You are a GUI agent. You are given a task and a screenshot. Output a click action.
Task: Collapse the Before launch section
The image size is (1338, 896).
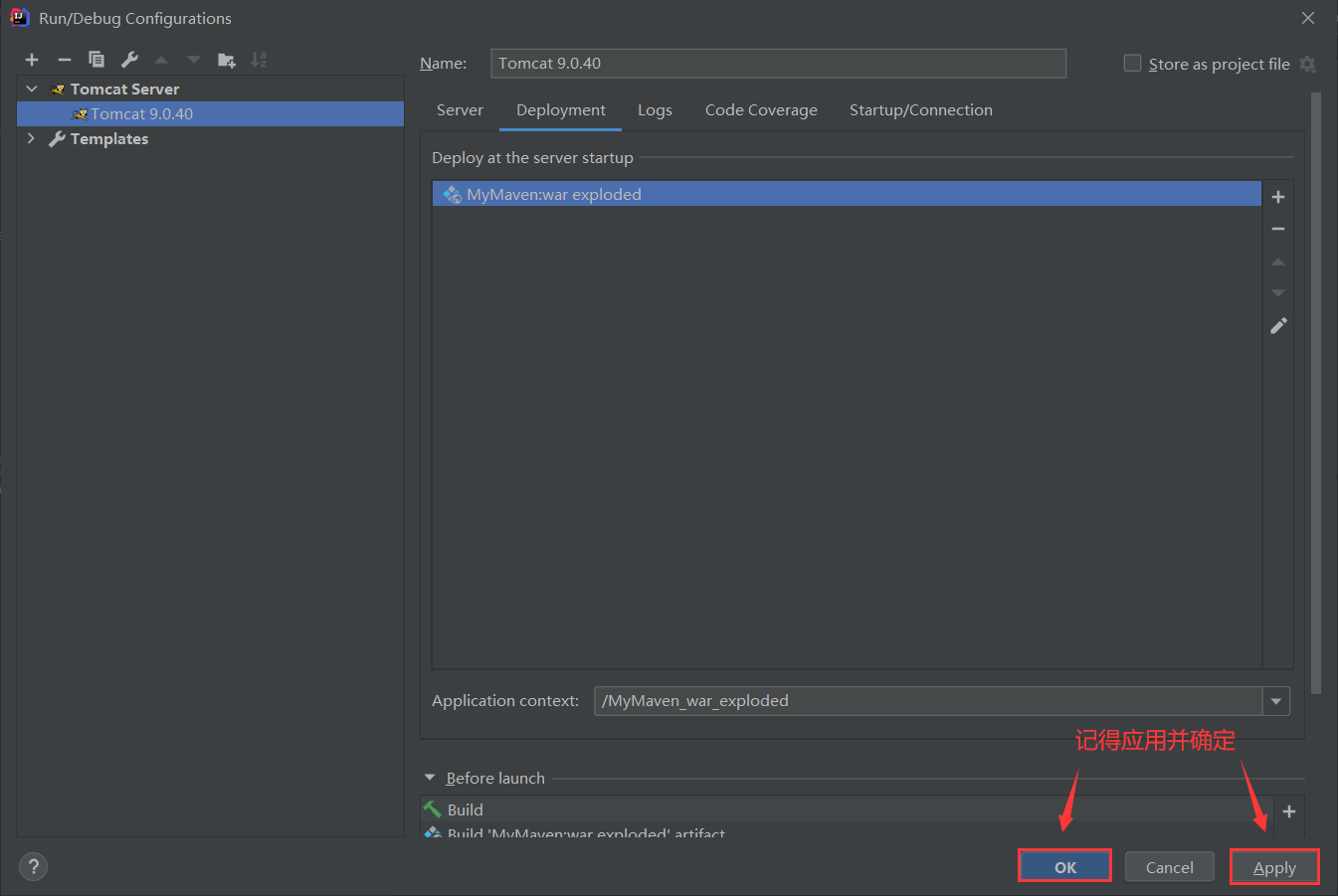click(x=430, y=778)
